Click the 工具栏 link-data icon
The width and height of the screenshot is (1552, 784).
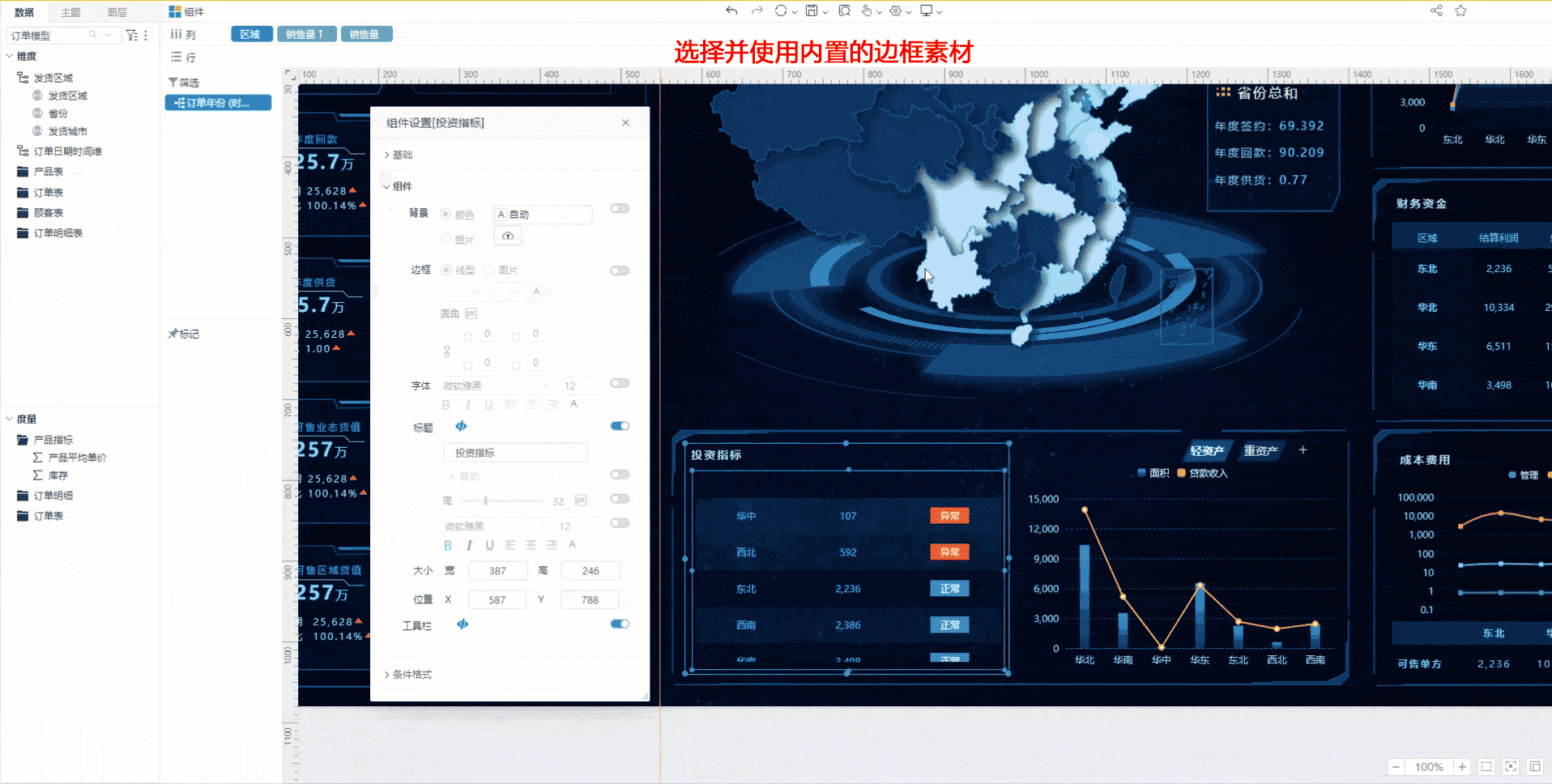pyautogui.click(x=463, y=624)
